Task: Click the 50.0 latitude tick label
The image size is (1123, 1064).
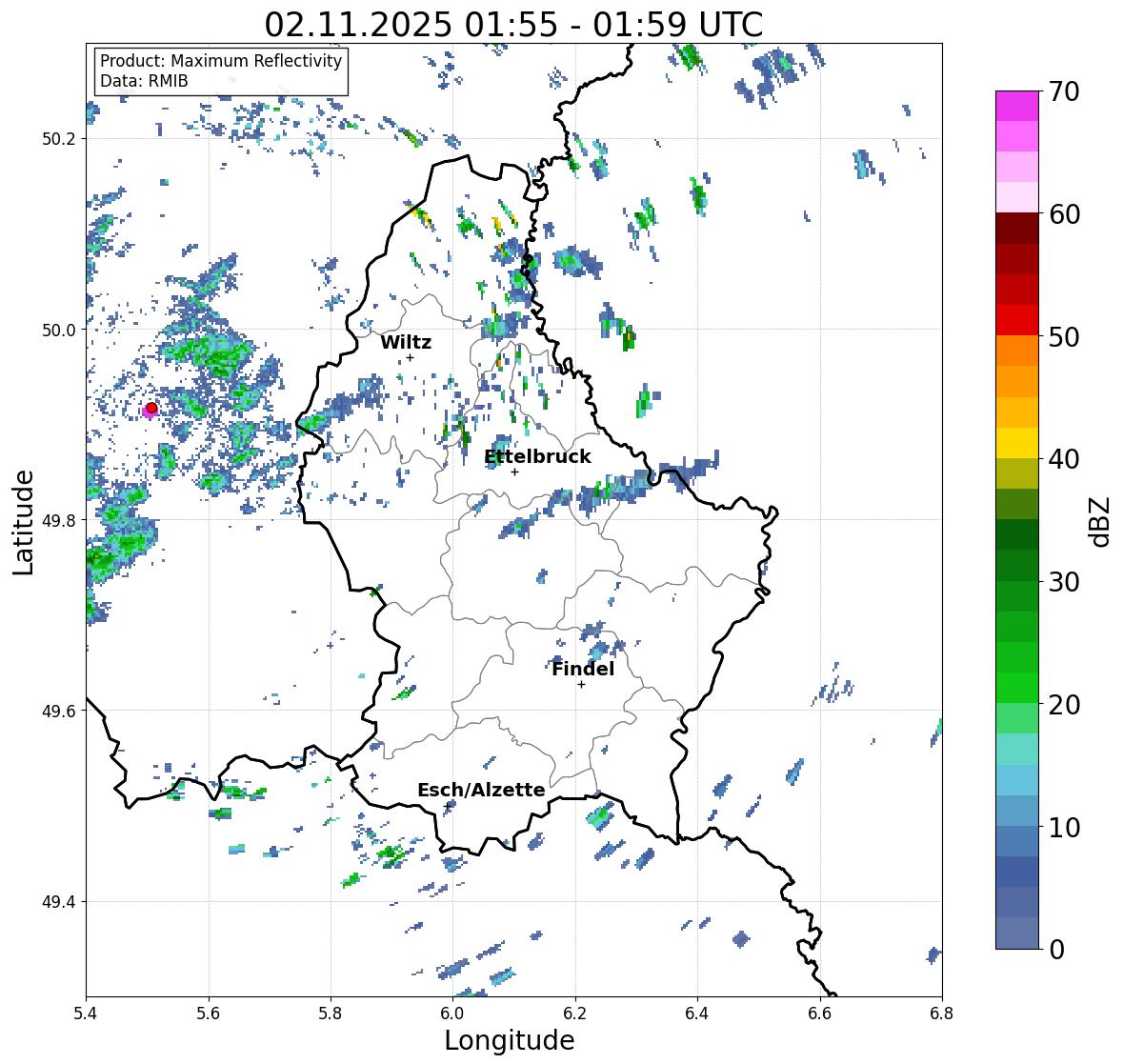Action: coord(59,331)
